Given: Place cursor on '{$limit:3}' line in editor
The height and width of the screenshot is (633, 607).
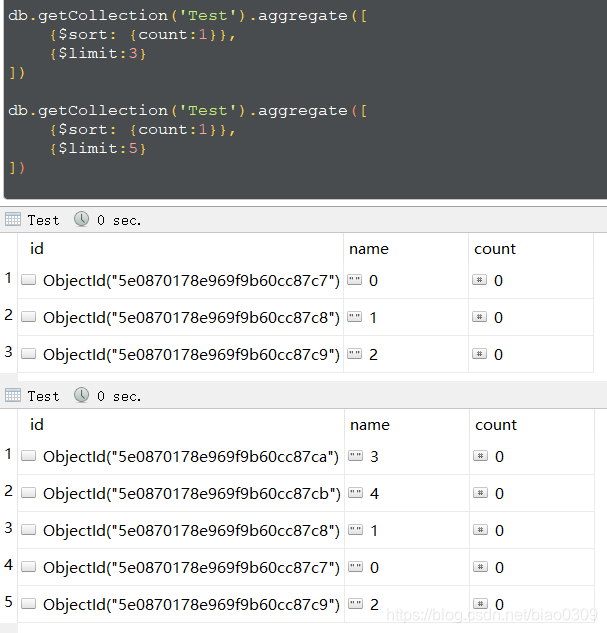Looking at the screenshot, I should point(98,53).
